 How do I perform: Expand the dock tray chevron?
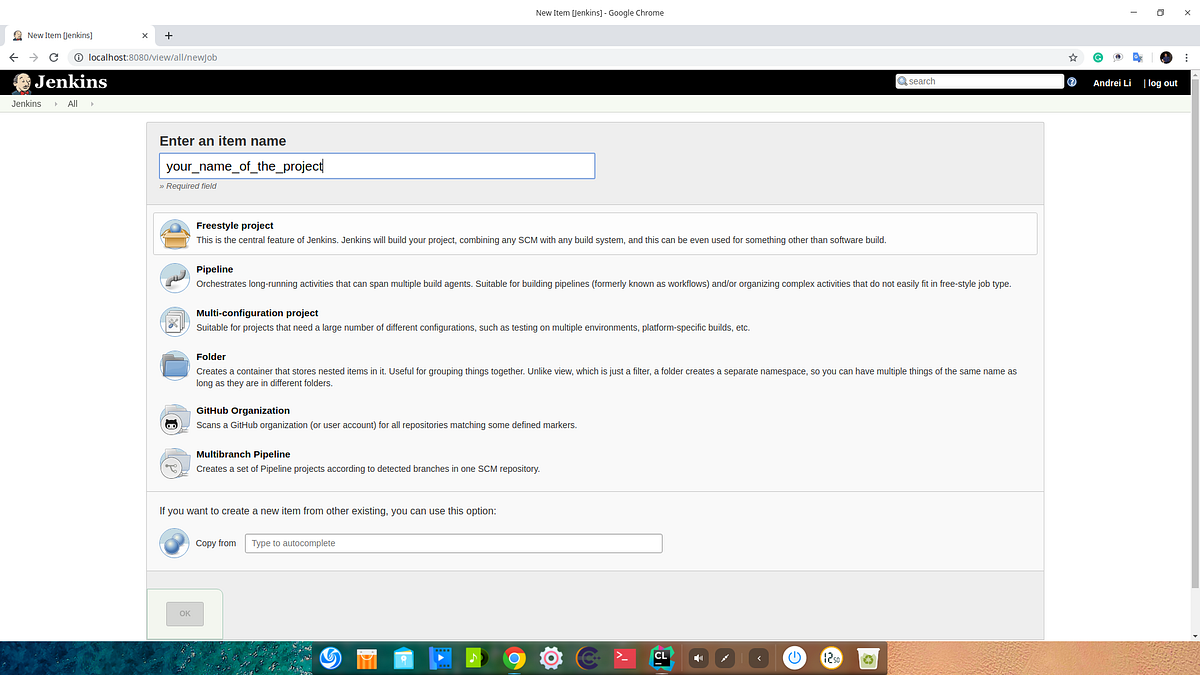(x=759, y=658)
